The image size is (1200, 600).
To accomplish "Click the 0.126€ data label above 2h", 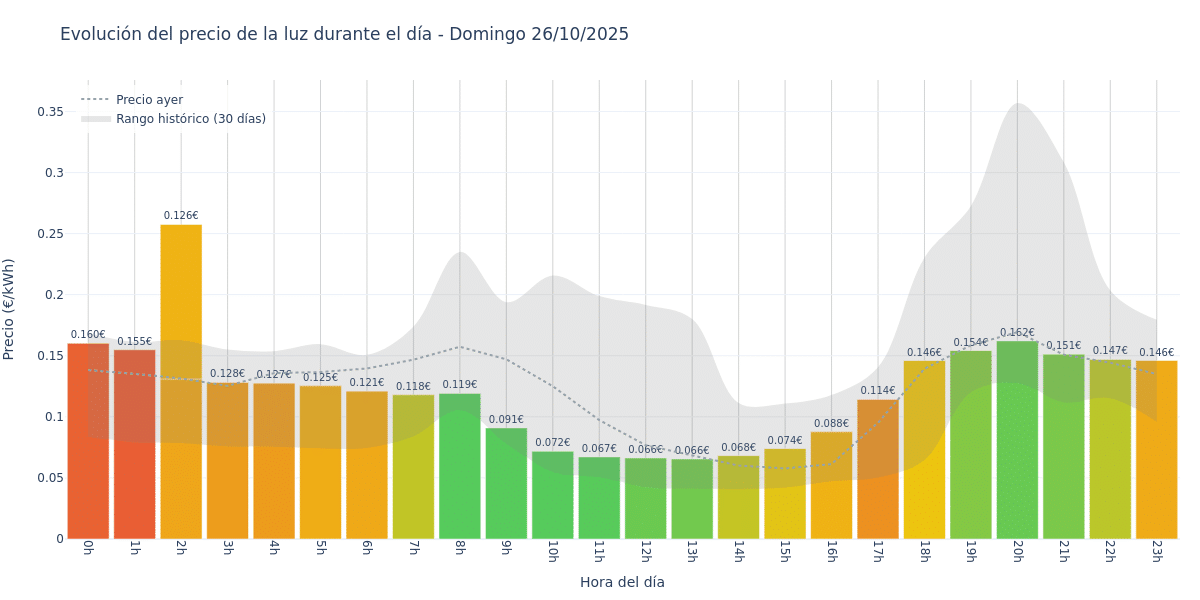I will click(x=181, y=216).
